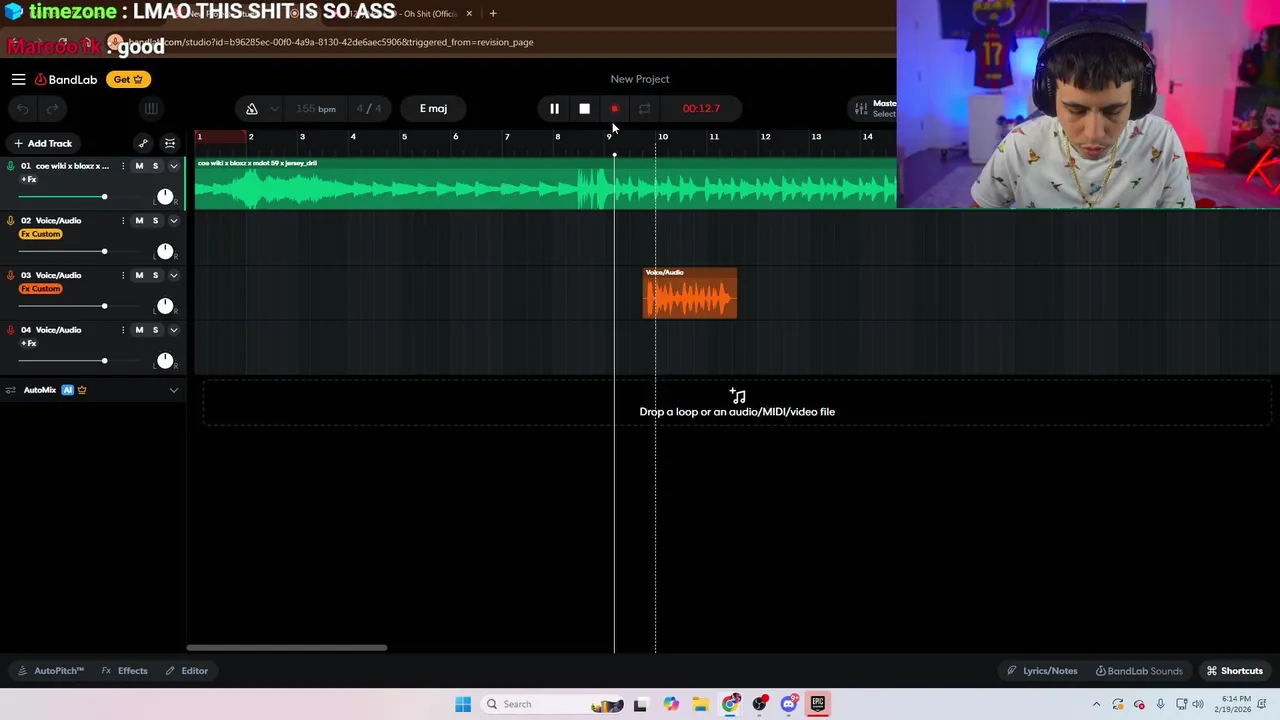Mute track 02 Voice/Audio
Screen dimensions: 1280x720
pos(139,220)
